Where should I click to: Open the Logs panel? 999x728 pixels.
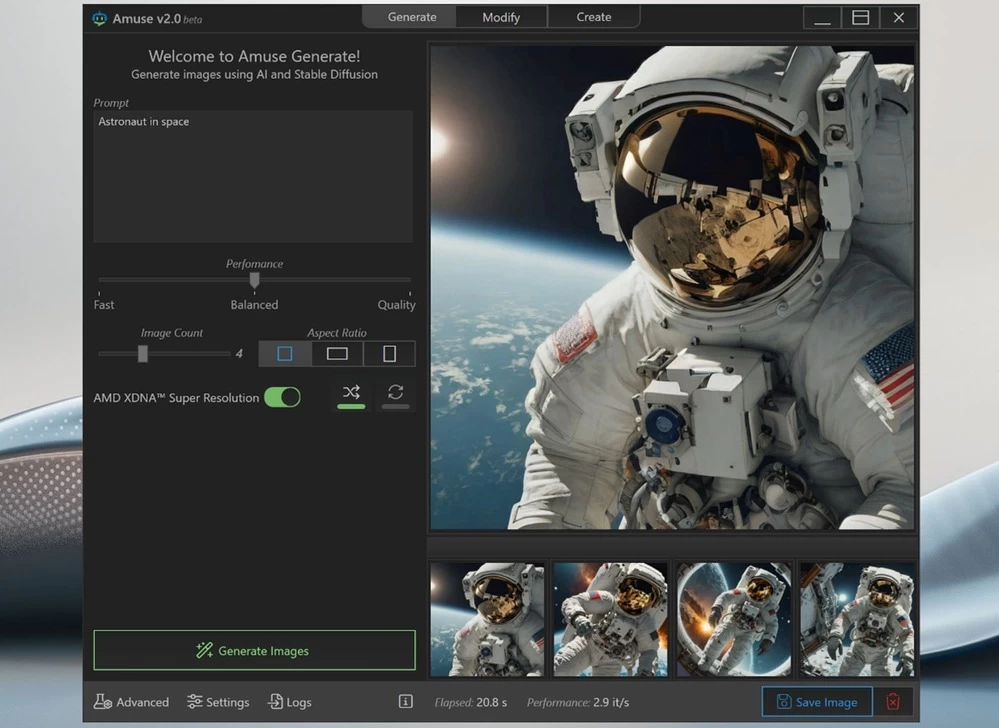pyautogui.click(x=289, y=702)
